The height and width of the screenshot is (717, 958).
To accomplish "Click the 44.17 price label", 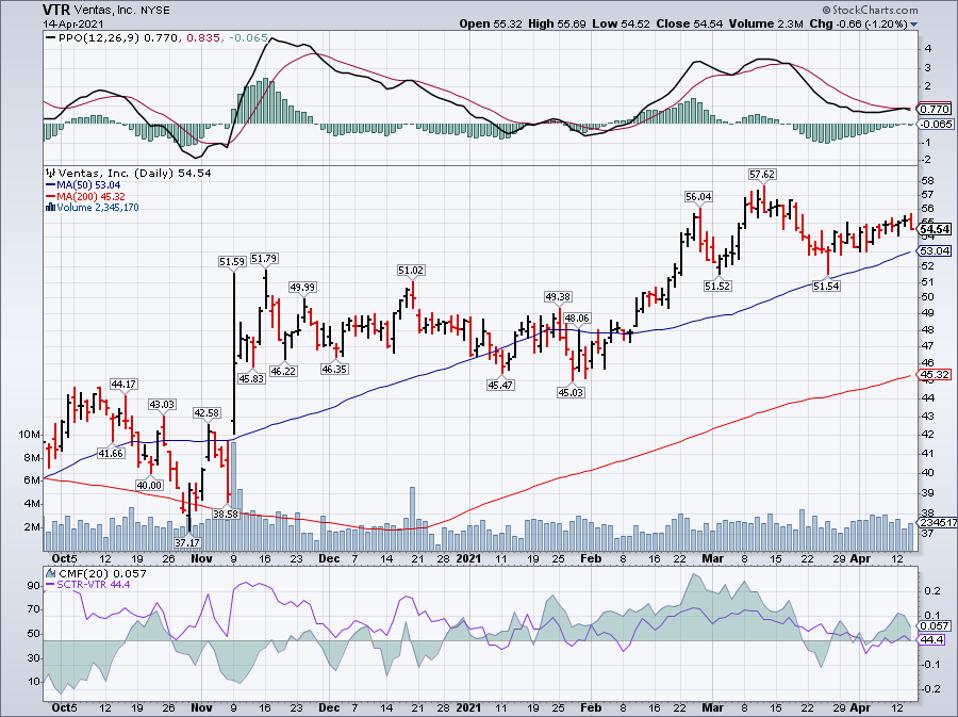I will click(123, 384).
